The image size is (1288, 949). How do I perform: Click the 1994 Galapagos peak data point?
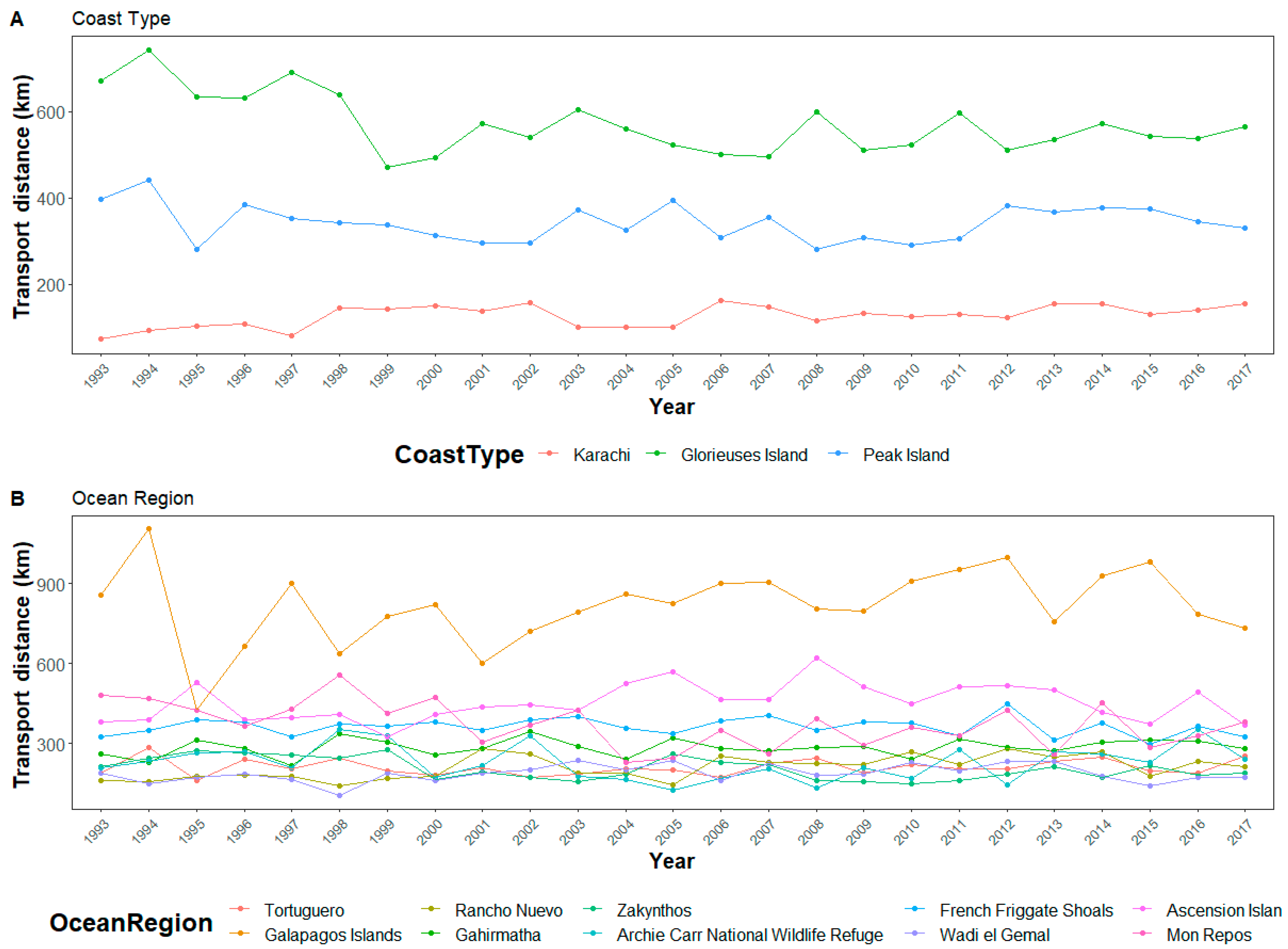coord(149,528)
